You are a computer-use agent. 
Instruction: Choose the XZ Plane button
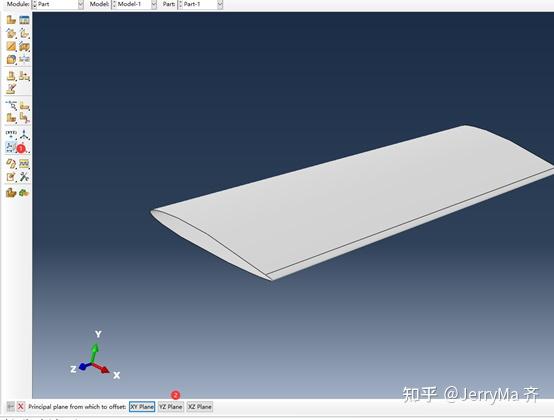[200, 407]
